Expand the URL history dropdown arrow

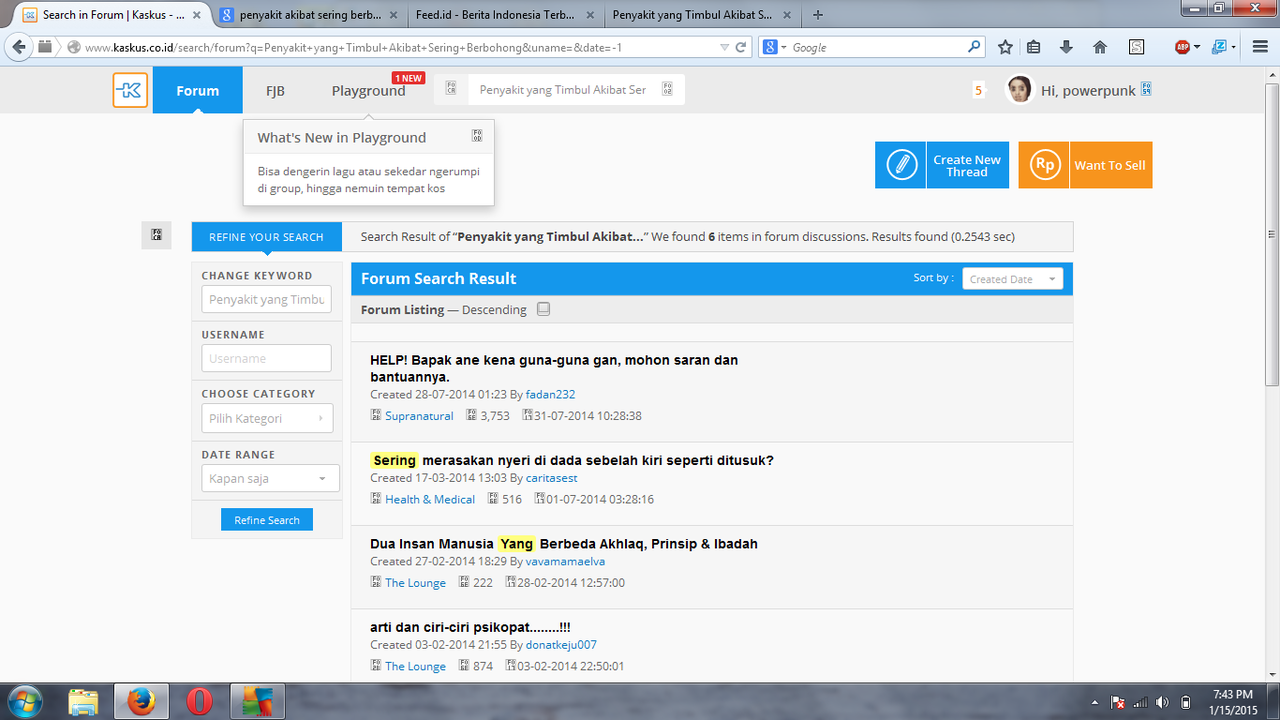click(724, 47)
